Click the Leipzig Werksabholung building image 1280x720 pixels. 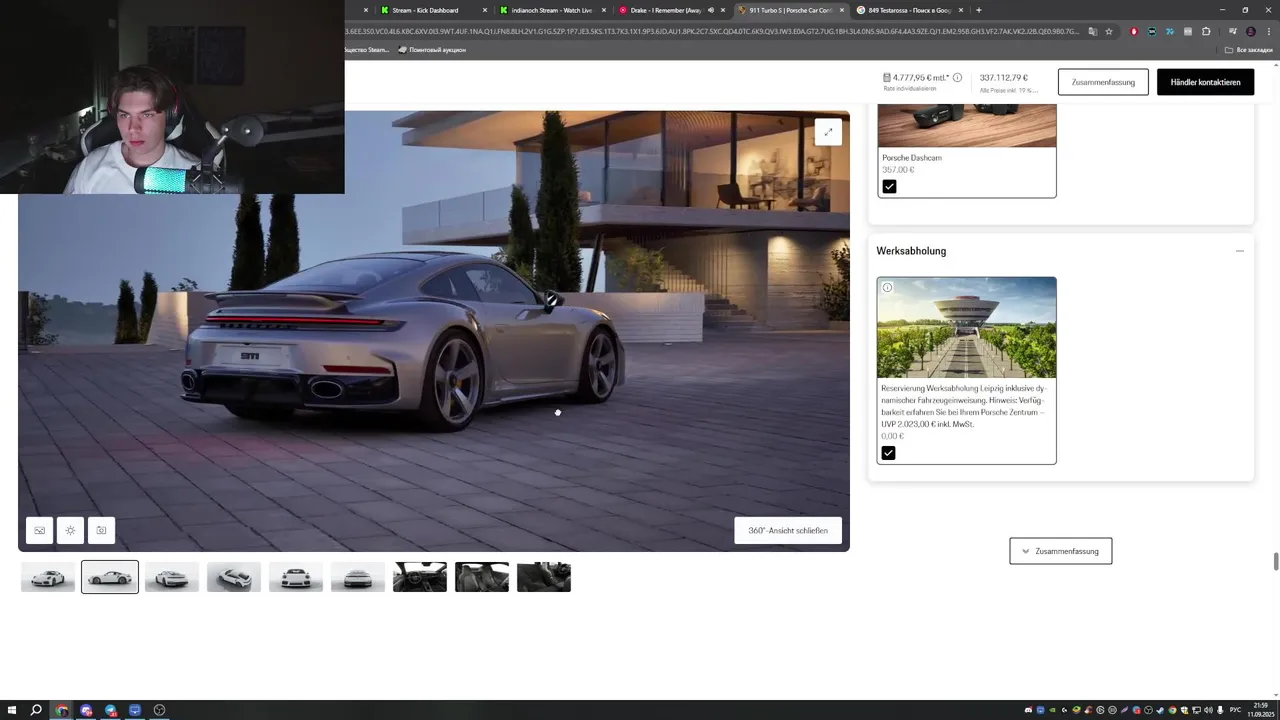pos(967,328)
